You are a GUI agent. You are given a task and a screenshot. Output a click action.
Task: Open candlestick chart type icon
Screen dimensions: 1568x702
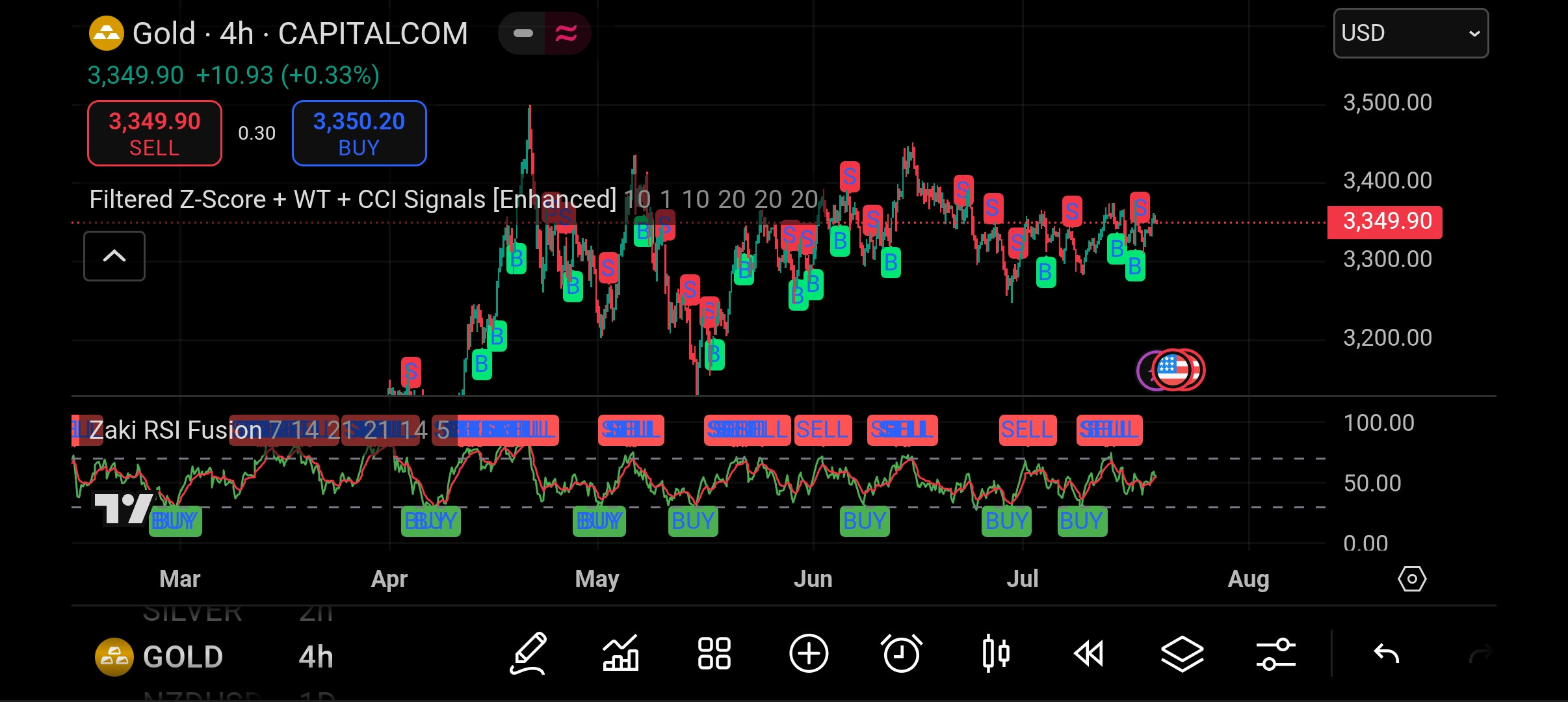[995, 653]
